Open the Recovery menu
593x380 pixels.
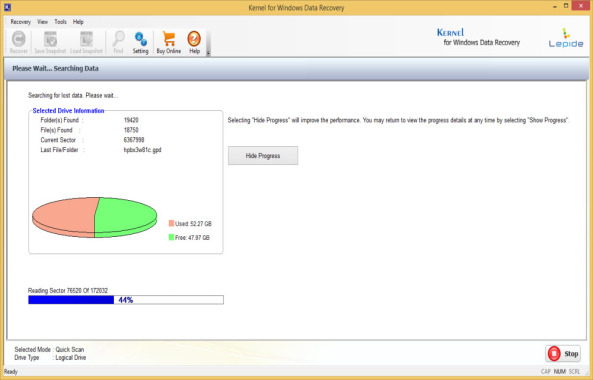pyautogui.click(x=20, y=22)
